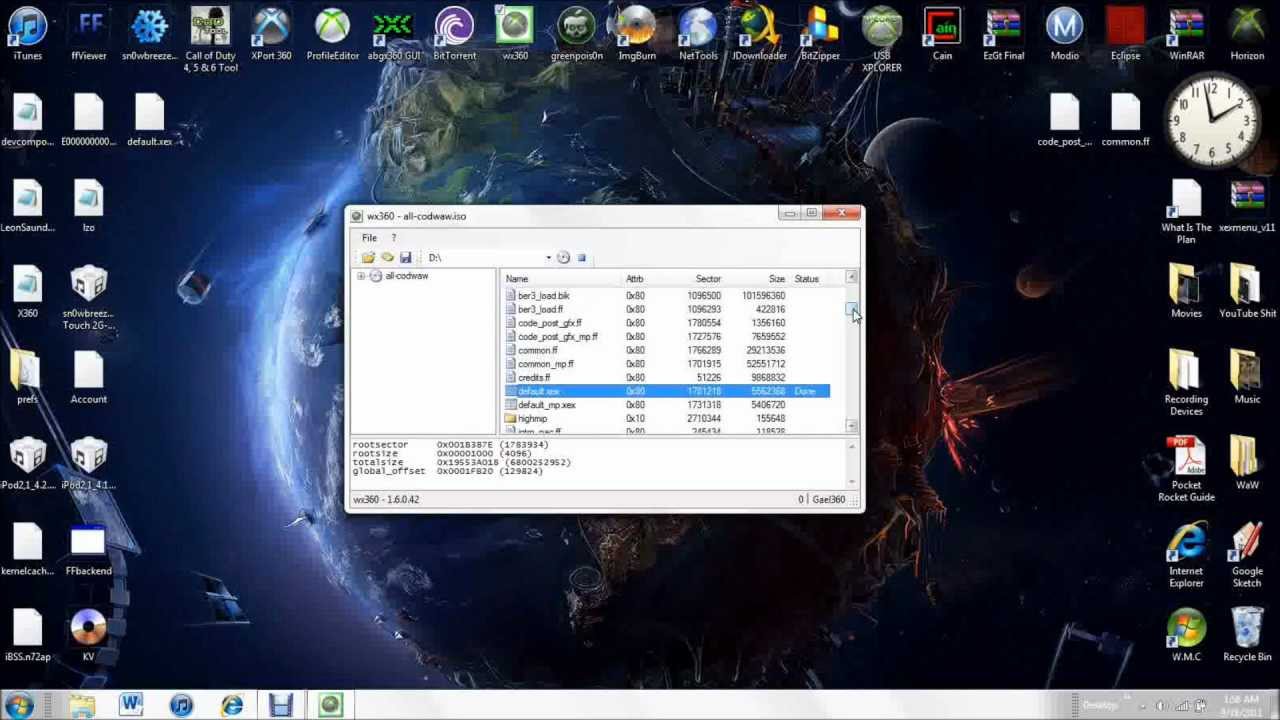Open Cain desktop icon

(942, 34)
